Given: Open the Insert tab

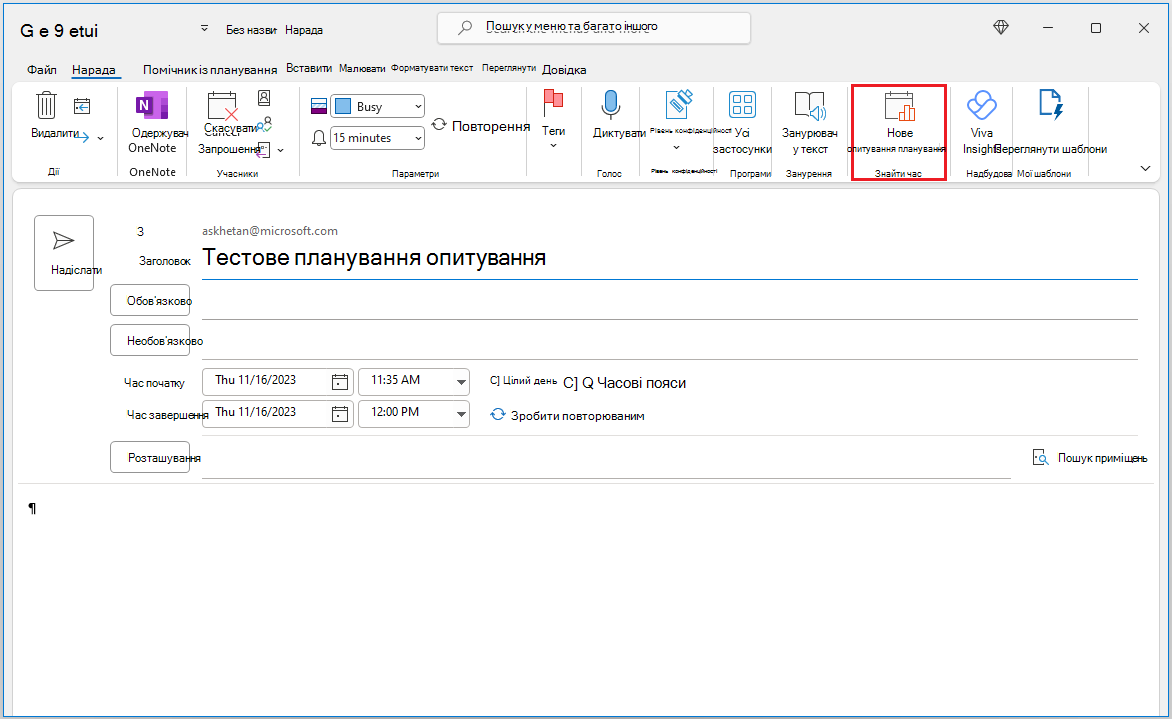Looking at the screenshot, I should (x=309, y=68).
